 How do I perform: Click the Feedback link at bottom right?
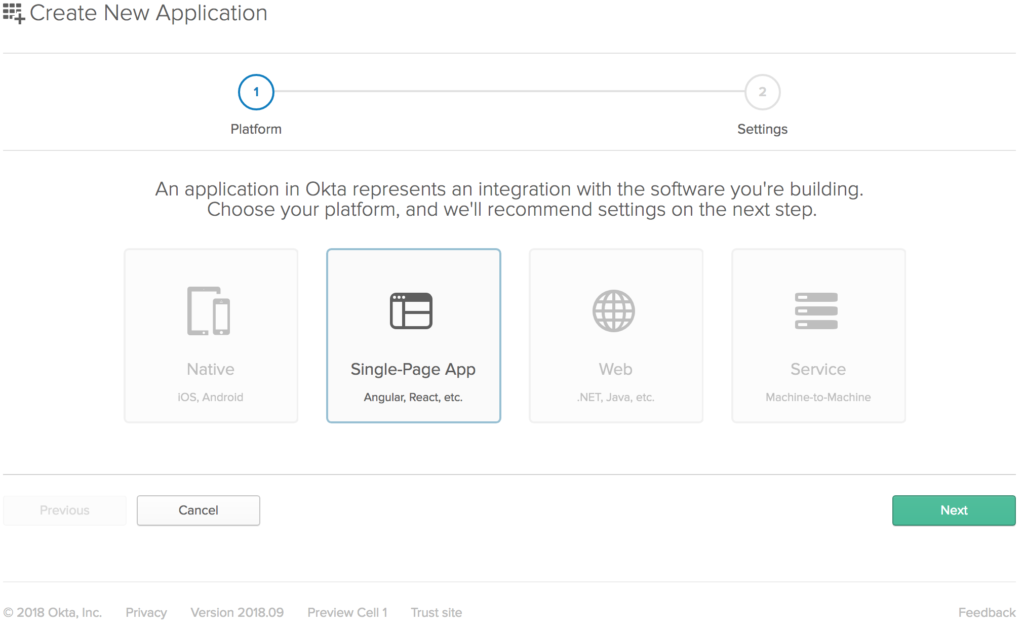(987, 612)
